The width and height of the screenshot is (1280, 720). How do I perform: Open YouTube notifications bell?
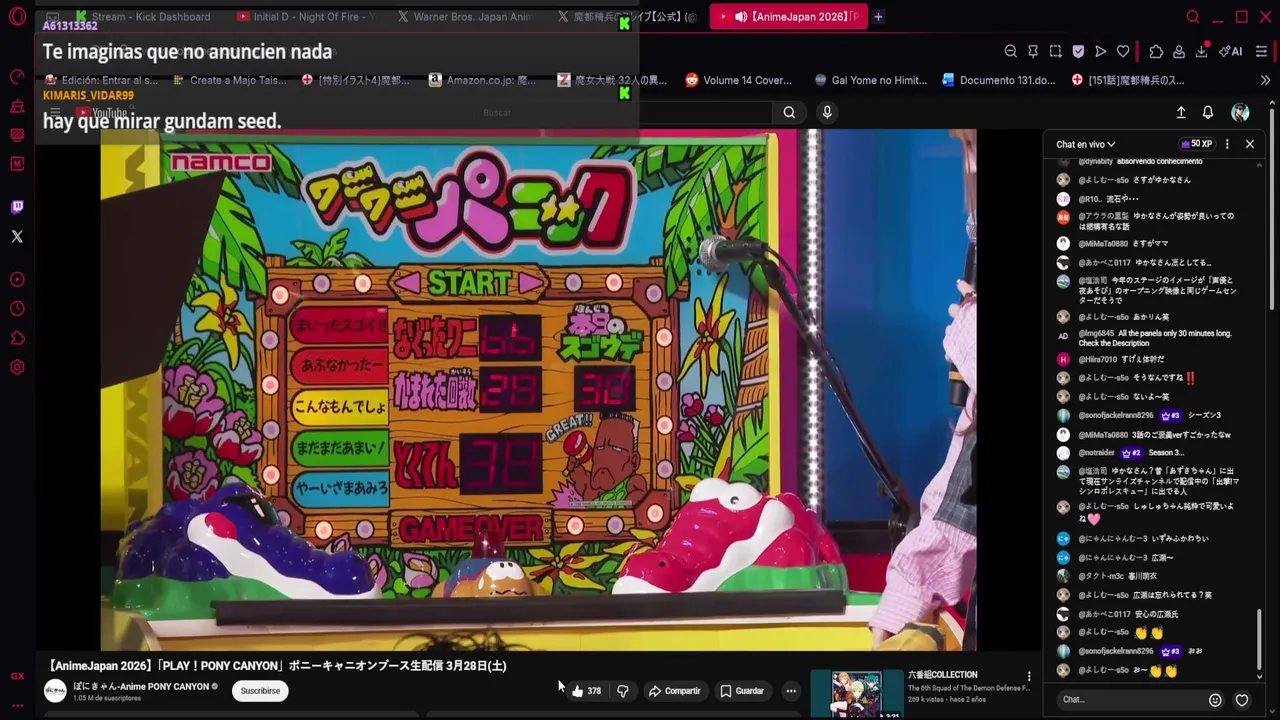pyautogui.click(x=1208, y=113)
